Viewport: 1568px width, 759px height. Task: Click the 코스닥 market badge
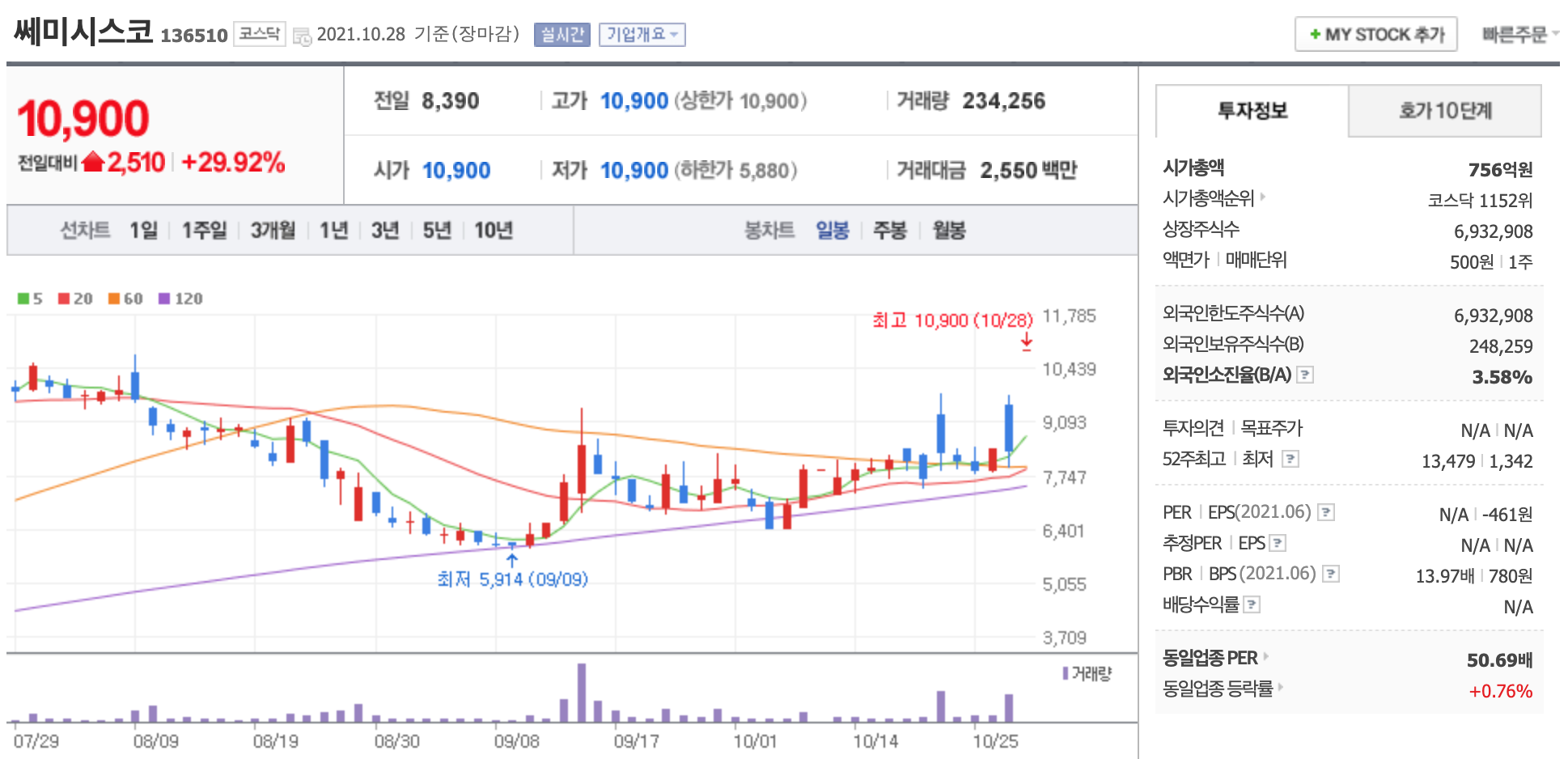click(x=259, y=34)
